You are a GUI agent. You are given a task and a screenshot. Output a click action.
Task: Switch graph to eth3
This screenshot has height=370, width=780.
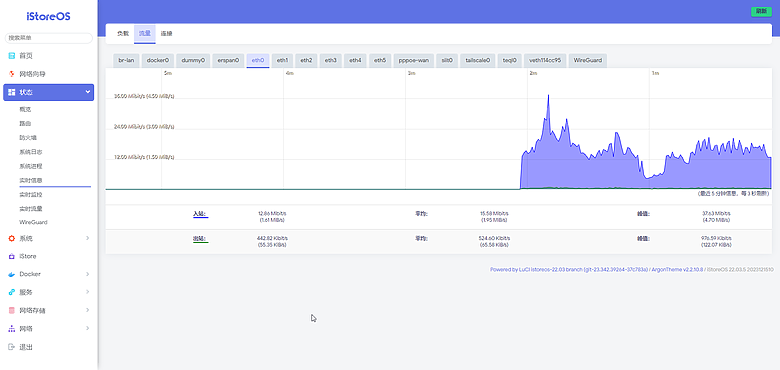coord(331,60)
